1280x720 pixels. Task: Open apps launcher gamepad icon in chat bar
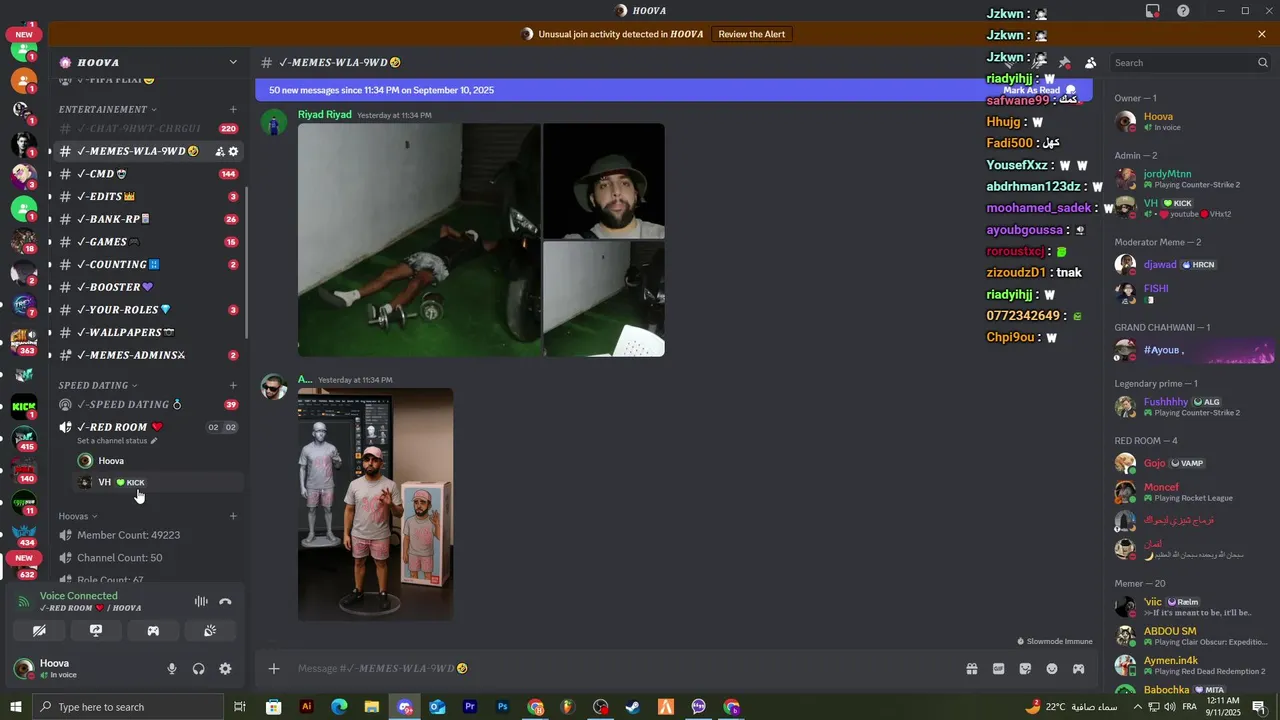click(x=1079, y=668)
